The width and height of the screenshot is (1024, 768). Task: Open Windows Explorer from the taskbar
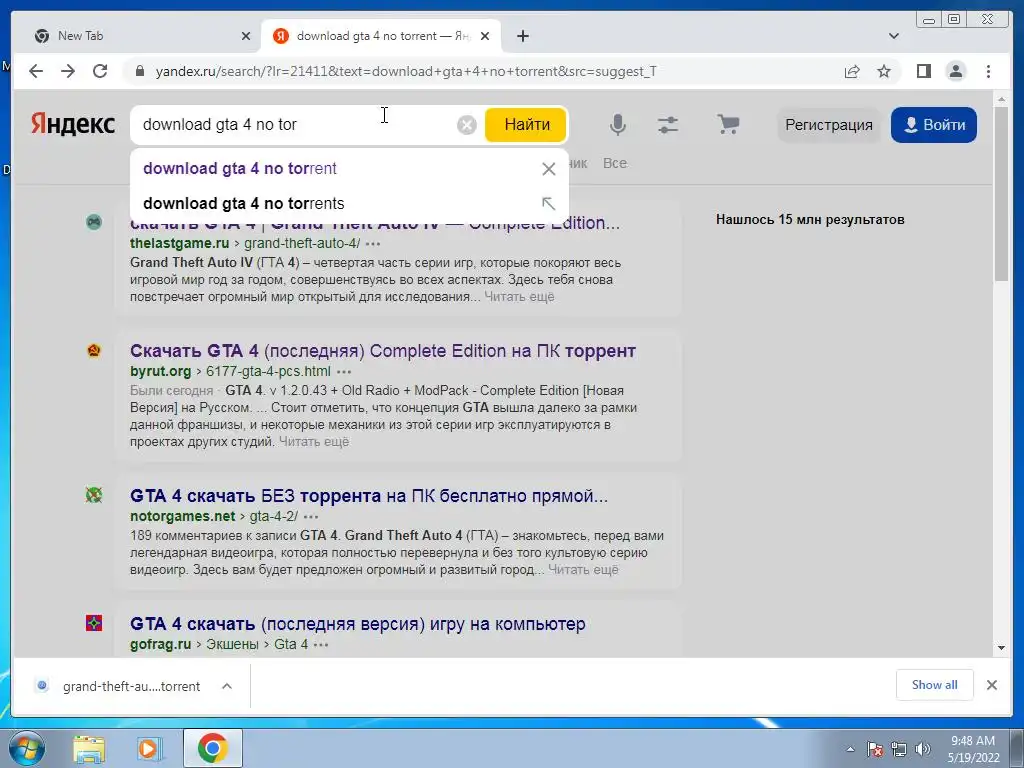(89, 749)
